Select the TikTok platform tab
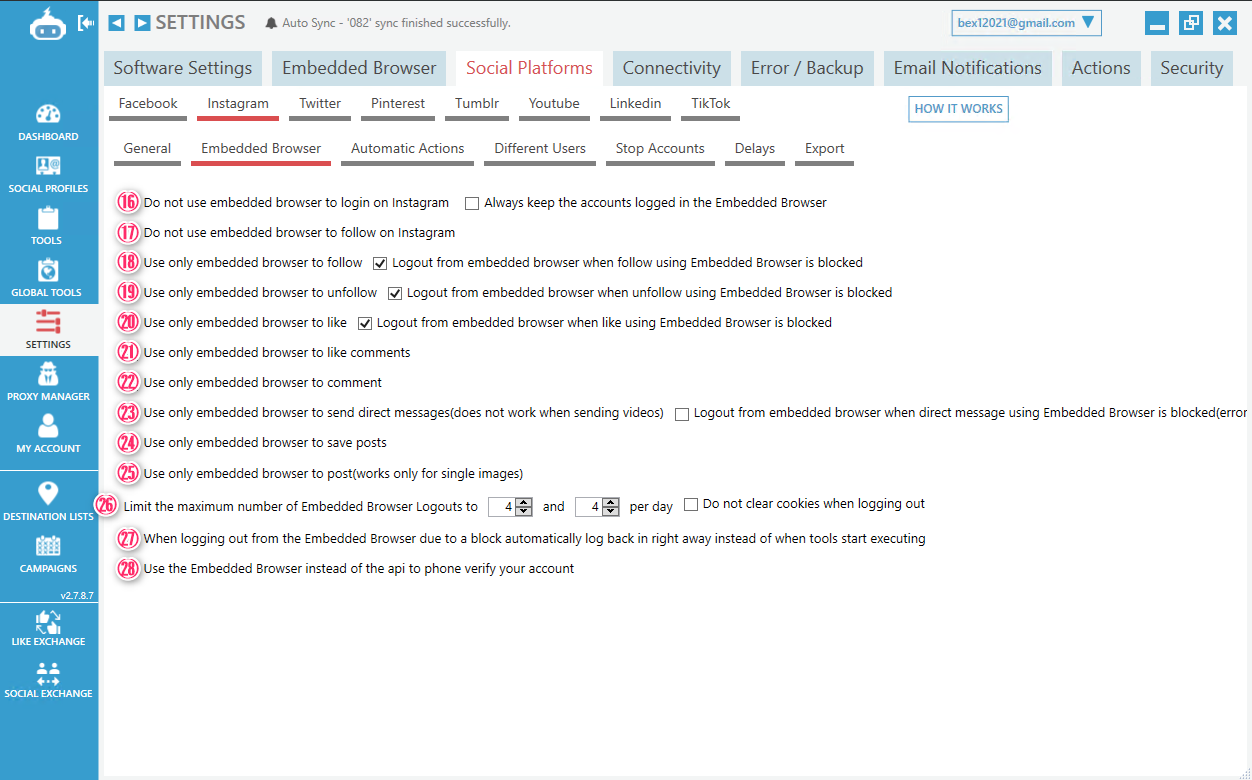The image size is (1252, 780). click(711, 104)
